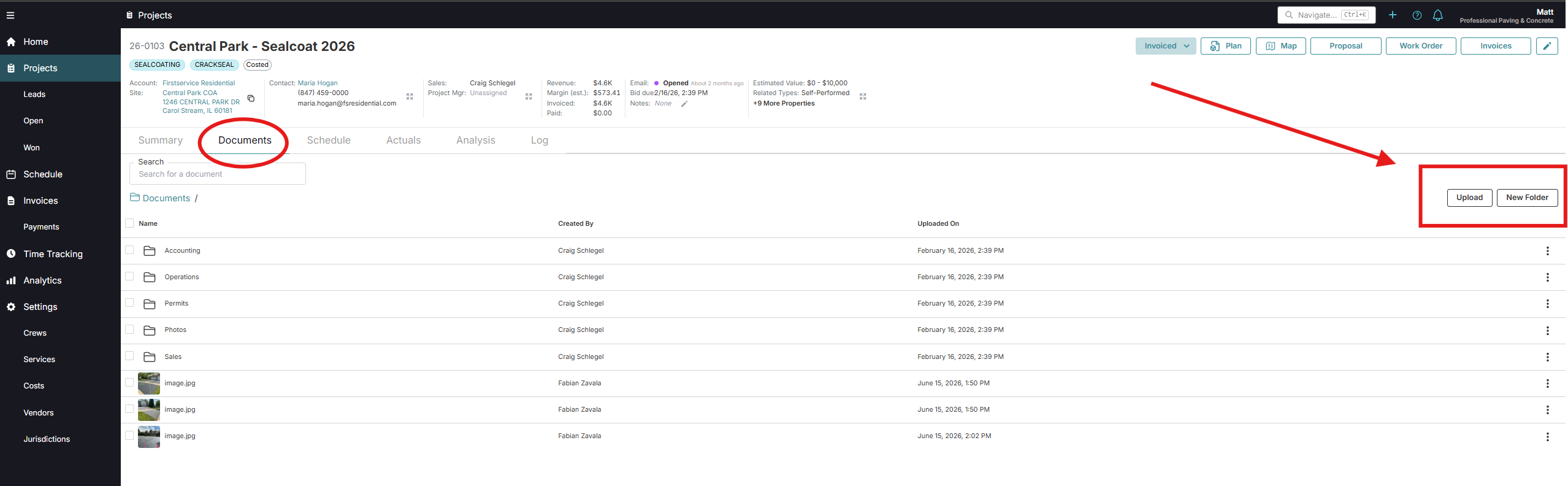
Task: Click the CRACKSEAL tag
Action: (x=214, y=65)
